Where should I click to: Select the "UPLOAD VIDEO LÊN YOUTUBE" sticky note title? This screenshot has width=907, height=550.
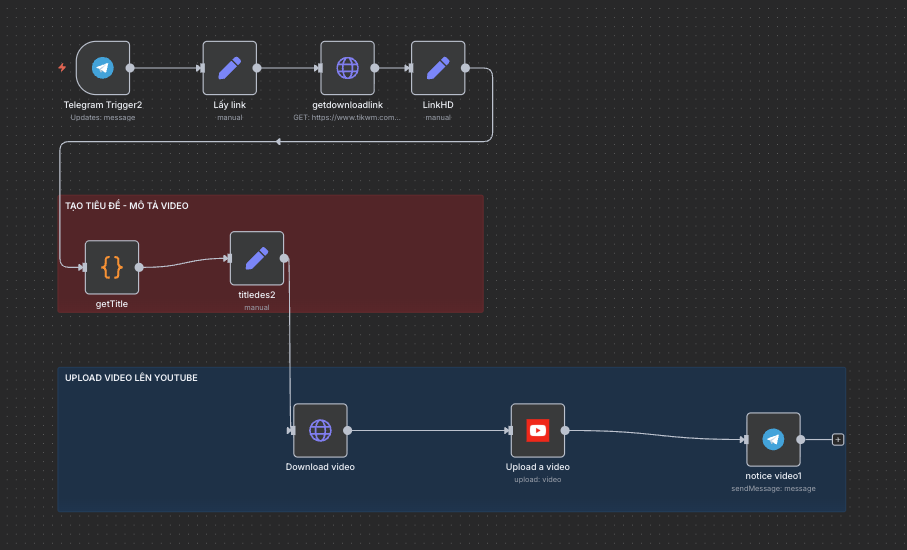click(x=131, y=378)
